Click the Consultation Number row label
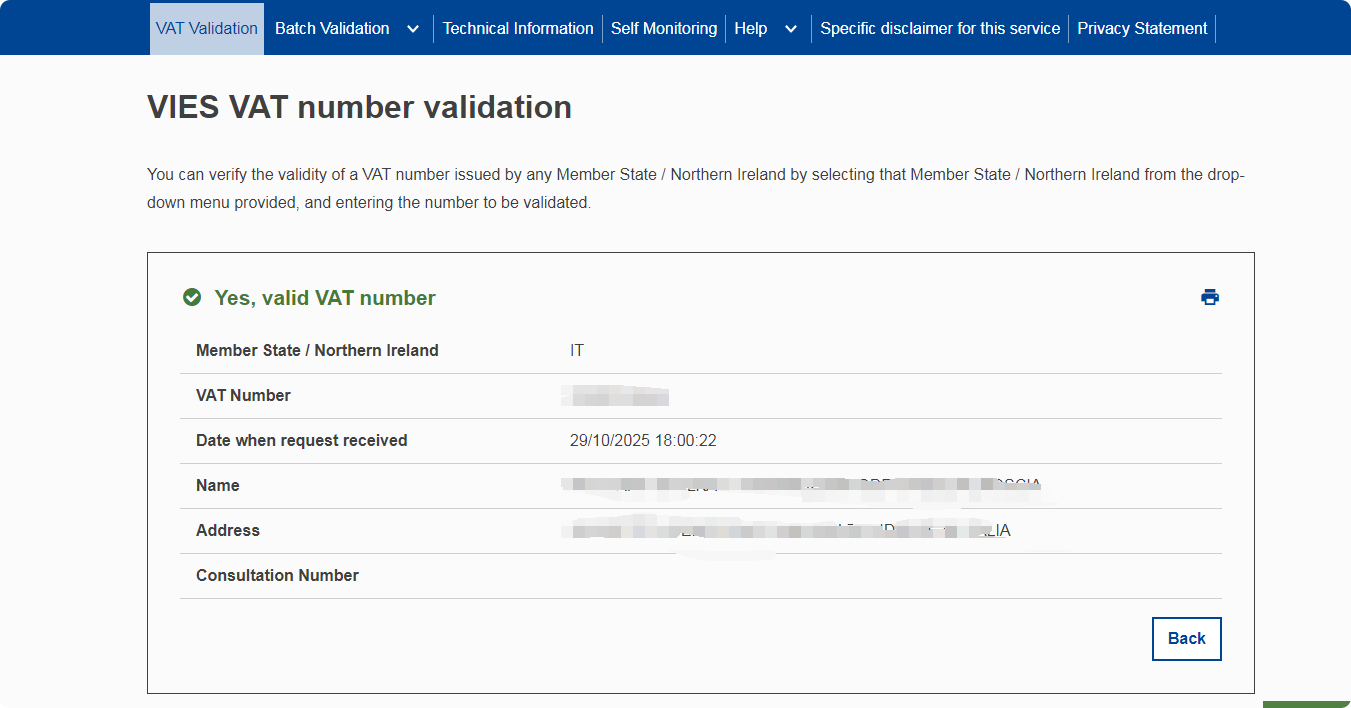Viewport: 1351px width, 708px height. 277,576
